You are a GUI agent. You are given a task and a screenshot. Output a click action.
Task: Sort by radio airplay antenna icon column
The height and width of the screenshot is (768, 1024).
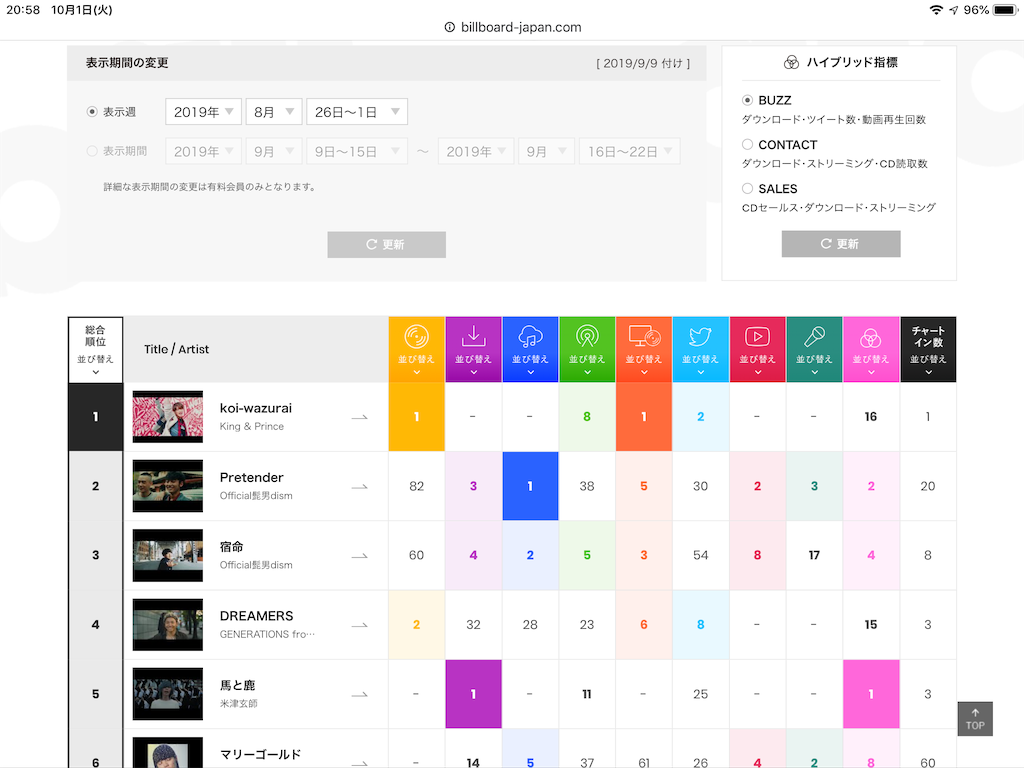[x=587, y=349]
